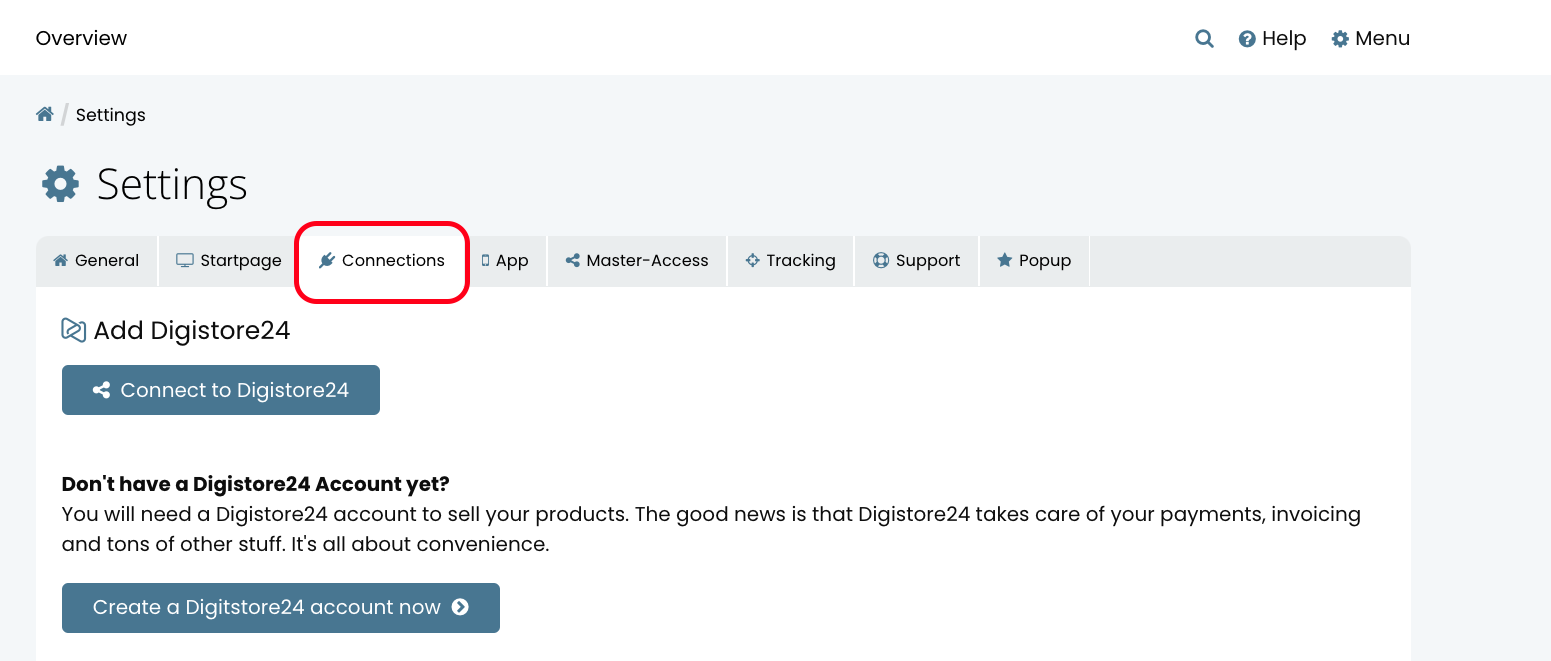Open the Master-Access tab
Screen dimensions: 1551x661
pos(637,261)
